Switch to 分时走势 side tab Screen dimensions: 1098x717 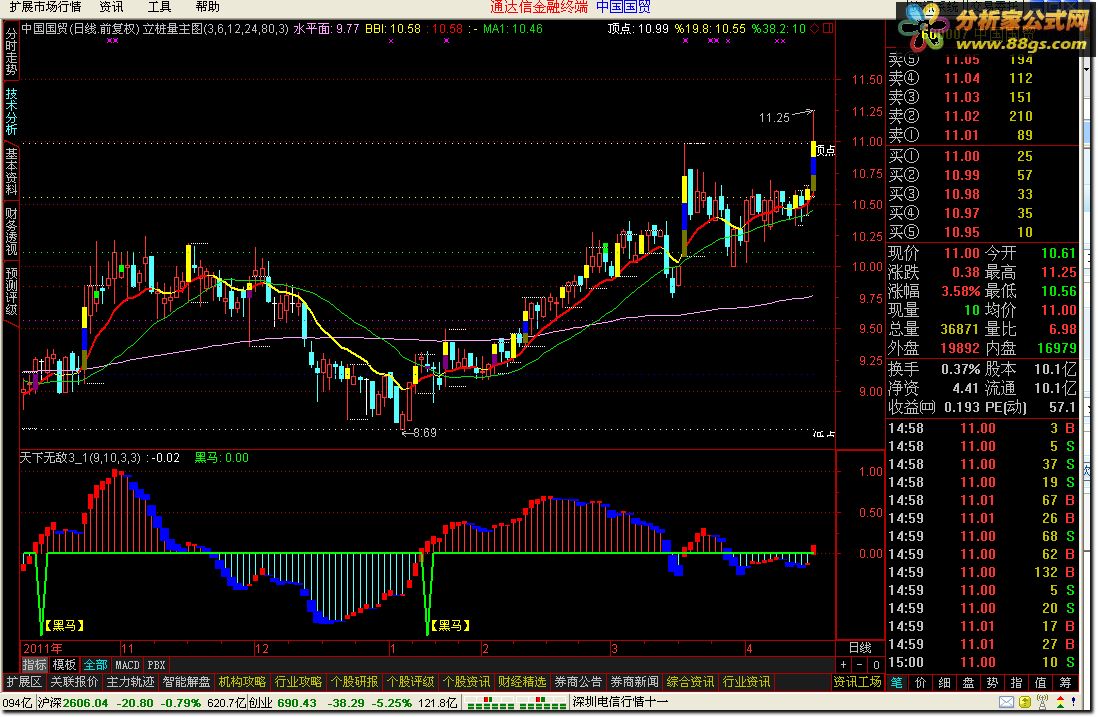point(11,51)
